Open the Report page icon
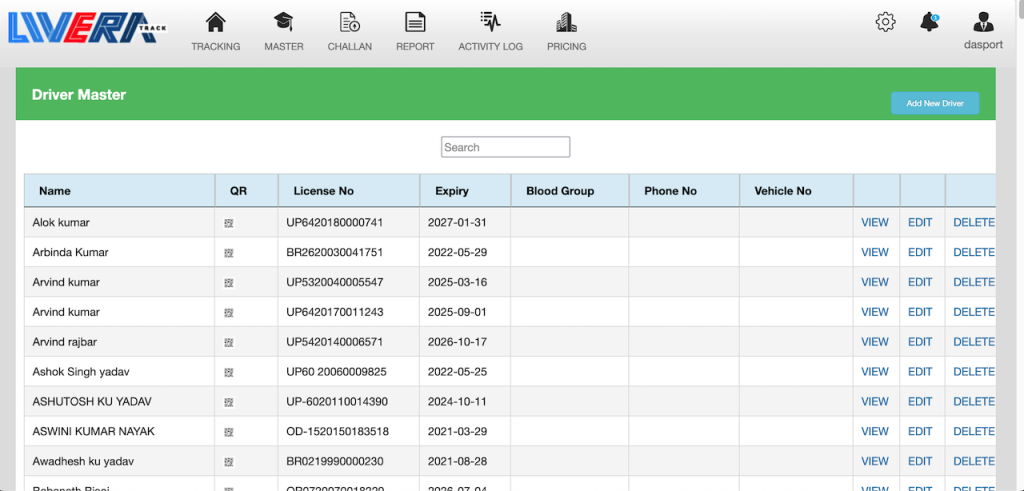The width and height of the screenshot is (1024, 491). pos(415,22)
